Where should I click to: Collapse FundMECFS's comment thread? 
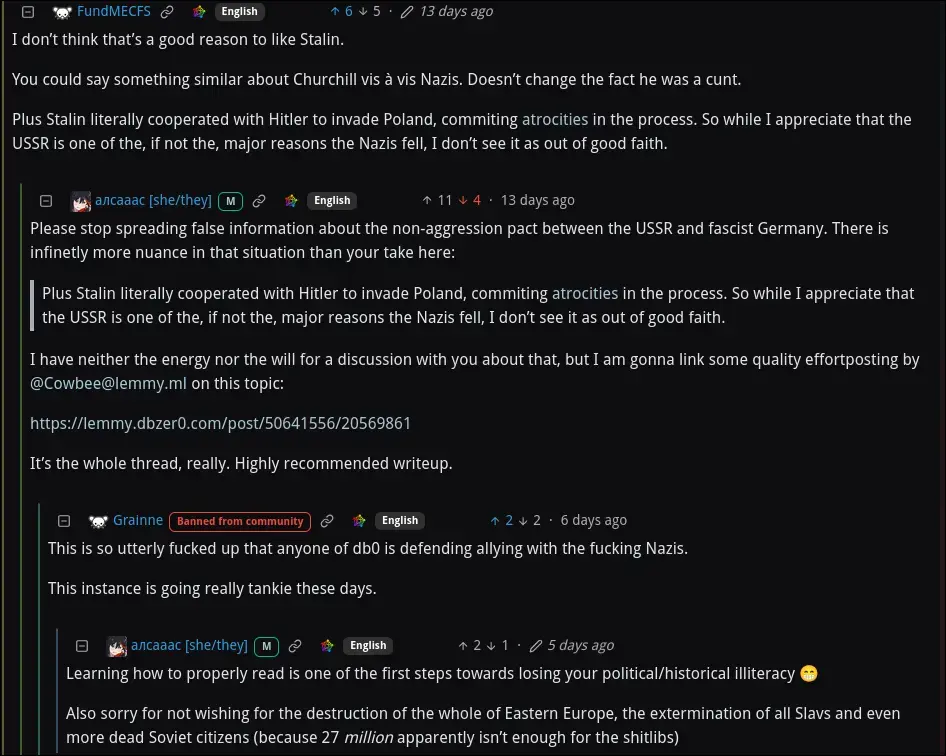click(x=29, y=11)
